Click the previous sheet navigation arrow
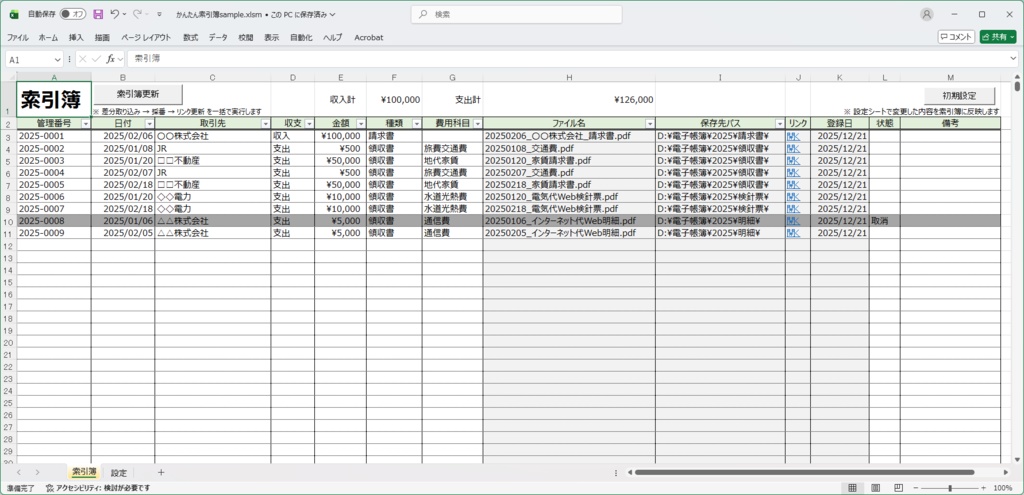Viewport: 1024px width, 495px height. pos(20,472)
